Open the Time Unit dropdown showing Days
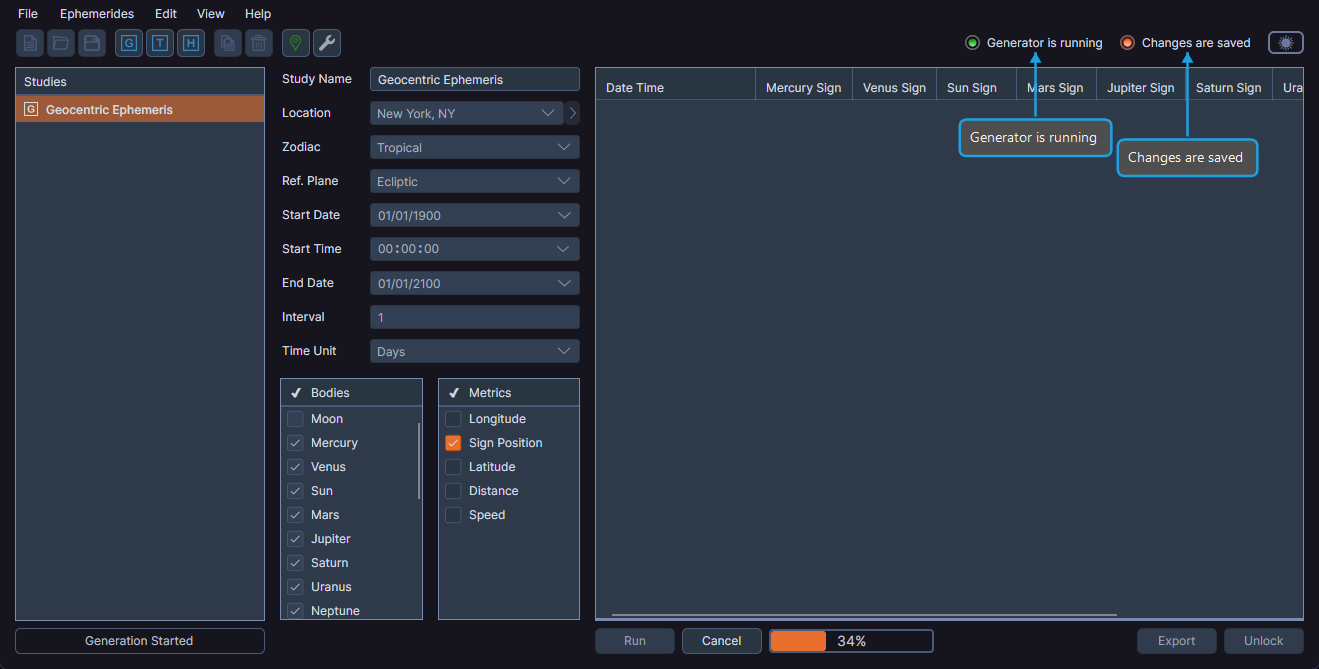 tap(474, 350)
